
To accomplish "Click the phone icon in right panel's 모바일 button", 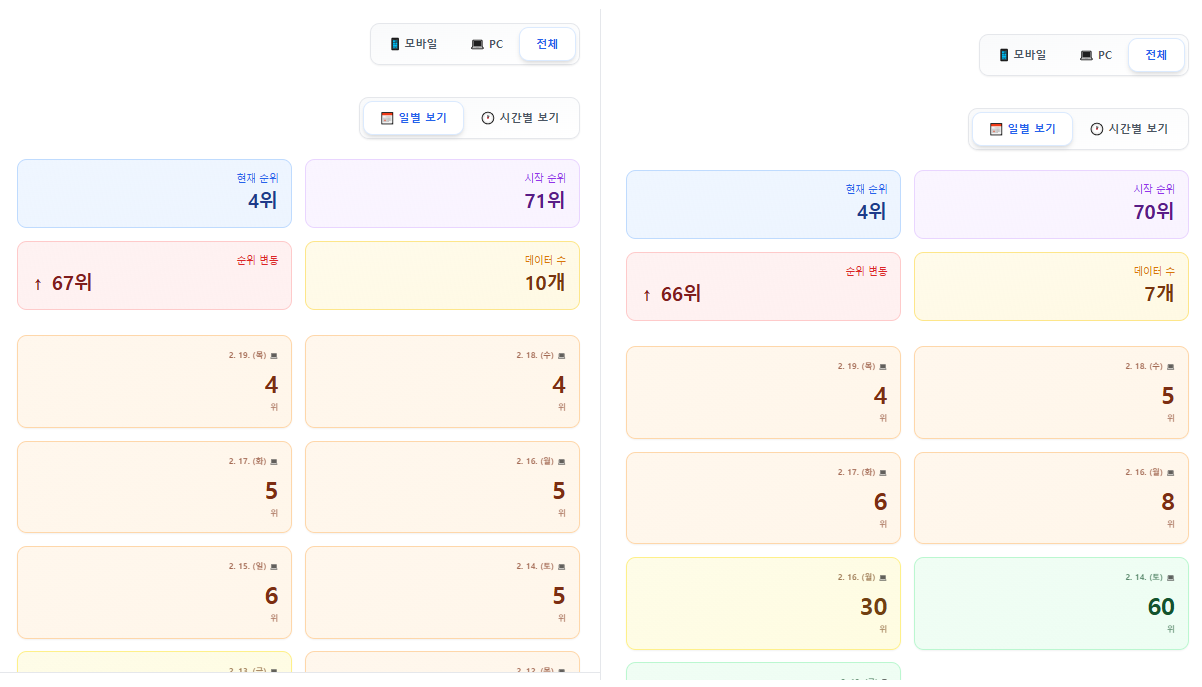I will coord(1004,55).
